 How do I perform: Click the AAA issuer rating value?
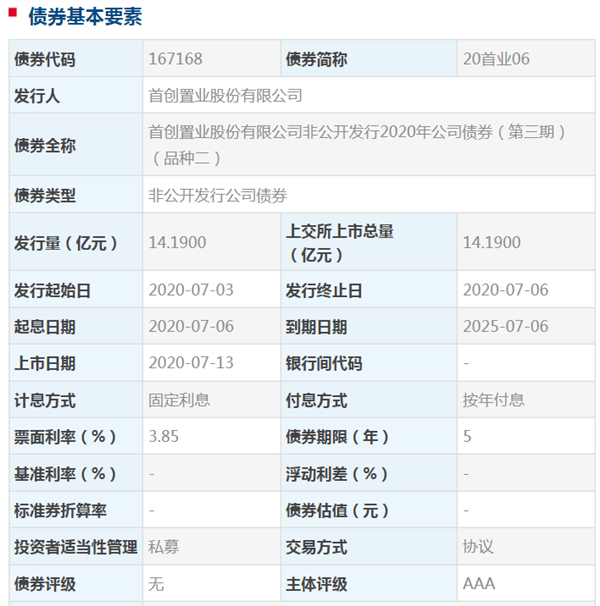(x=479, y=584)
